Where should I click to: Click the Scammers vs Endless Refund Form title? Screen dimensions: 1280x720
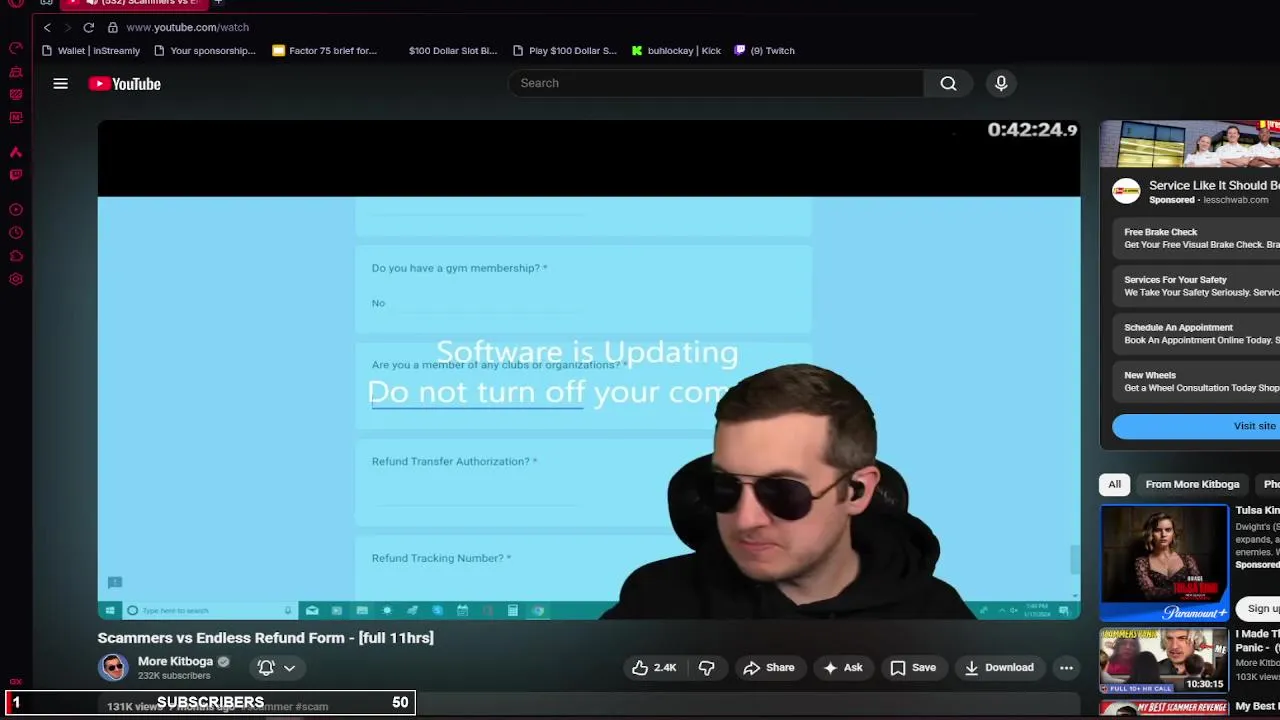coord(265,638)
